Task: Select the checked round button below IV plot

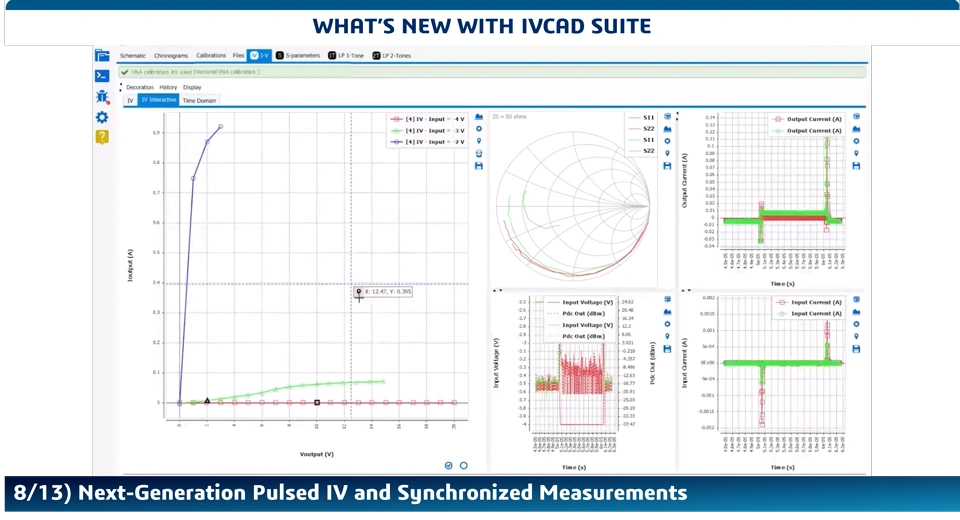Action: pos(449,465)
